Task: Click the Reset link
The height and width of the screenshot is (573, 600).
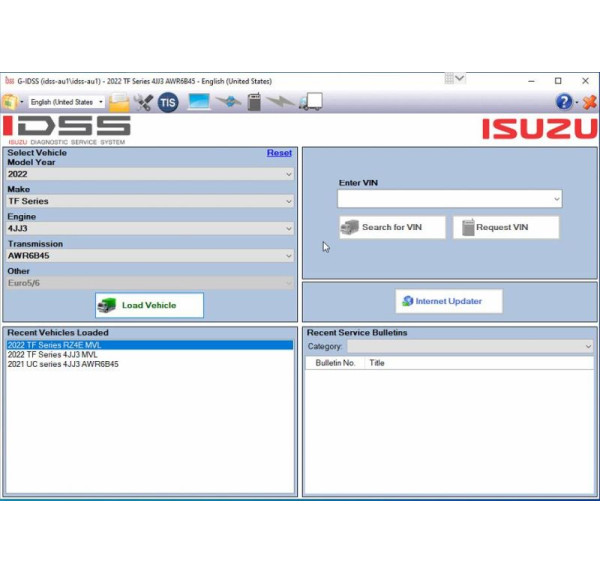Action: (x=279, y=153)
